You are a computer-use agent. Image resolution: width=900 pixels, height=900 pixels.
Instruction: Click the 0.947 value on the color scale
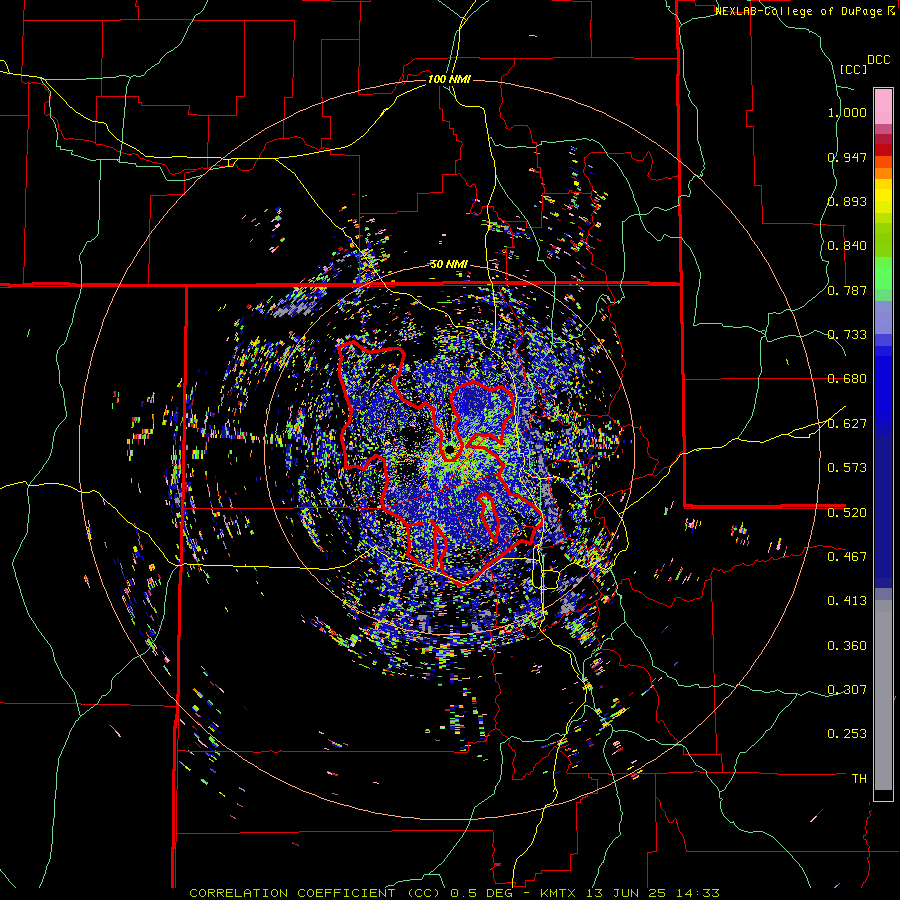coord(847,157)
